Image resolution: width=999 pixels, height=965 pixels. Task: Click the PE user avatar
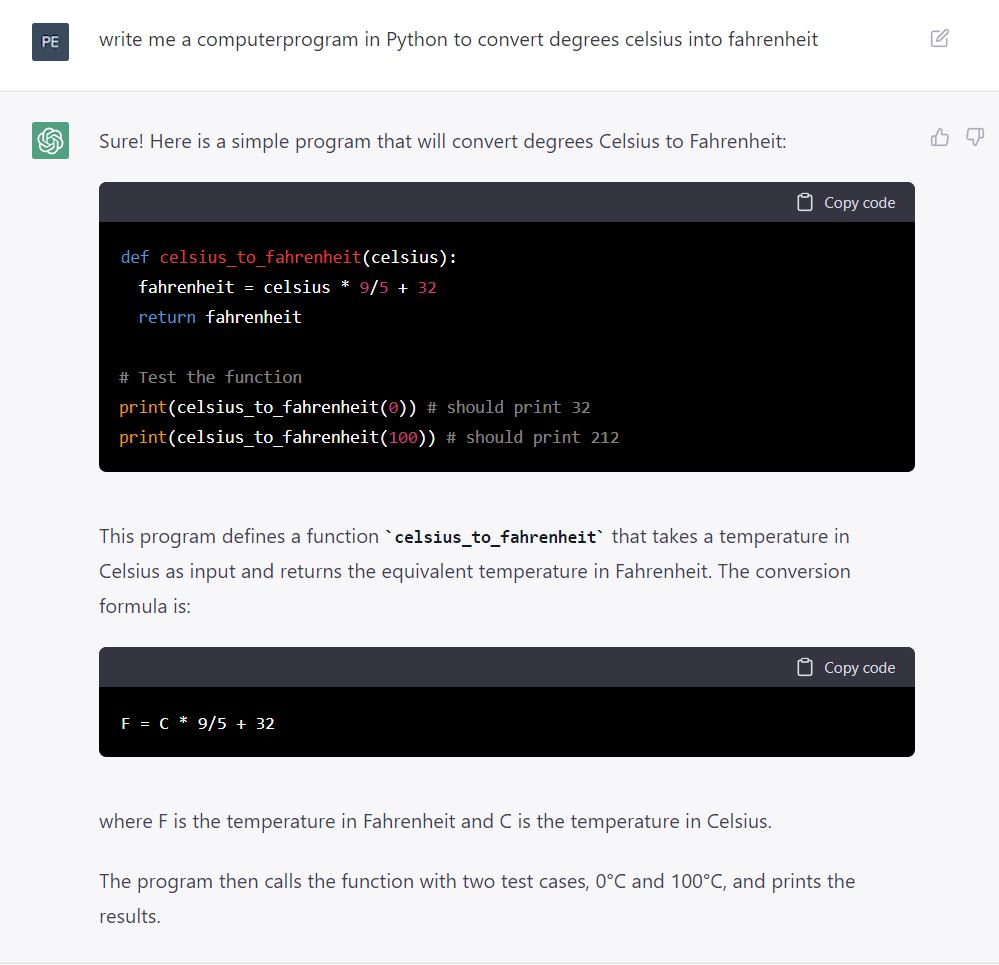[50, 42]
